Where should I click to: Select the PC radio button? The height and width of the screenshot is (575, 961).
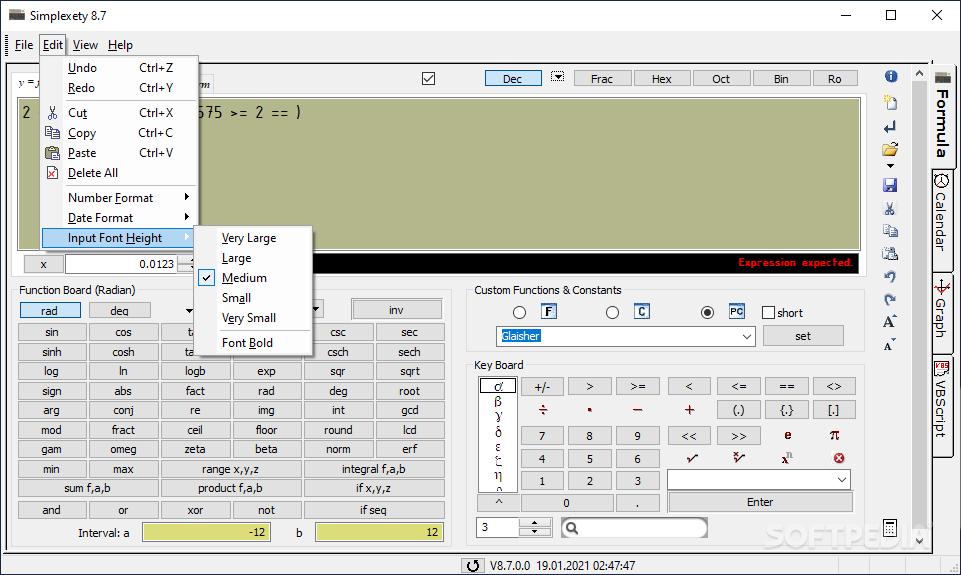[707, 313]
